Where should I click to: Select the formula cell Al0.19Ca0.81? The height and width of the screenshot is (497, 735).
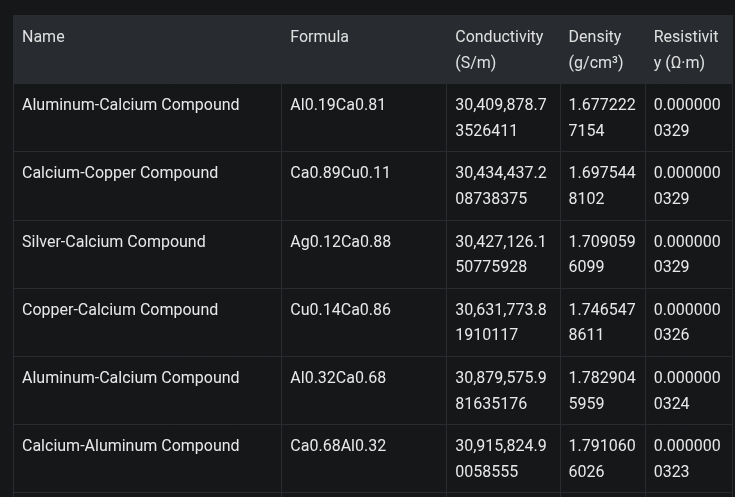(x=337, y=105)
